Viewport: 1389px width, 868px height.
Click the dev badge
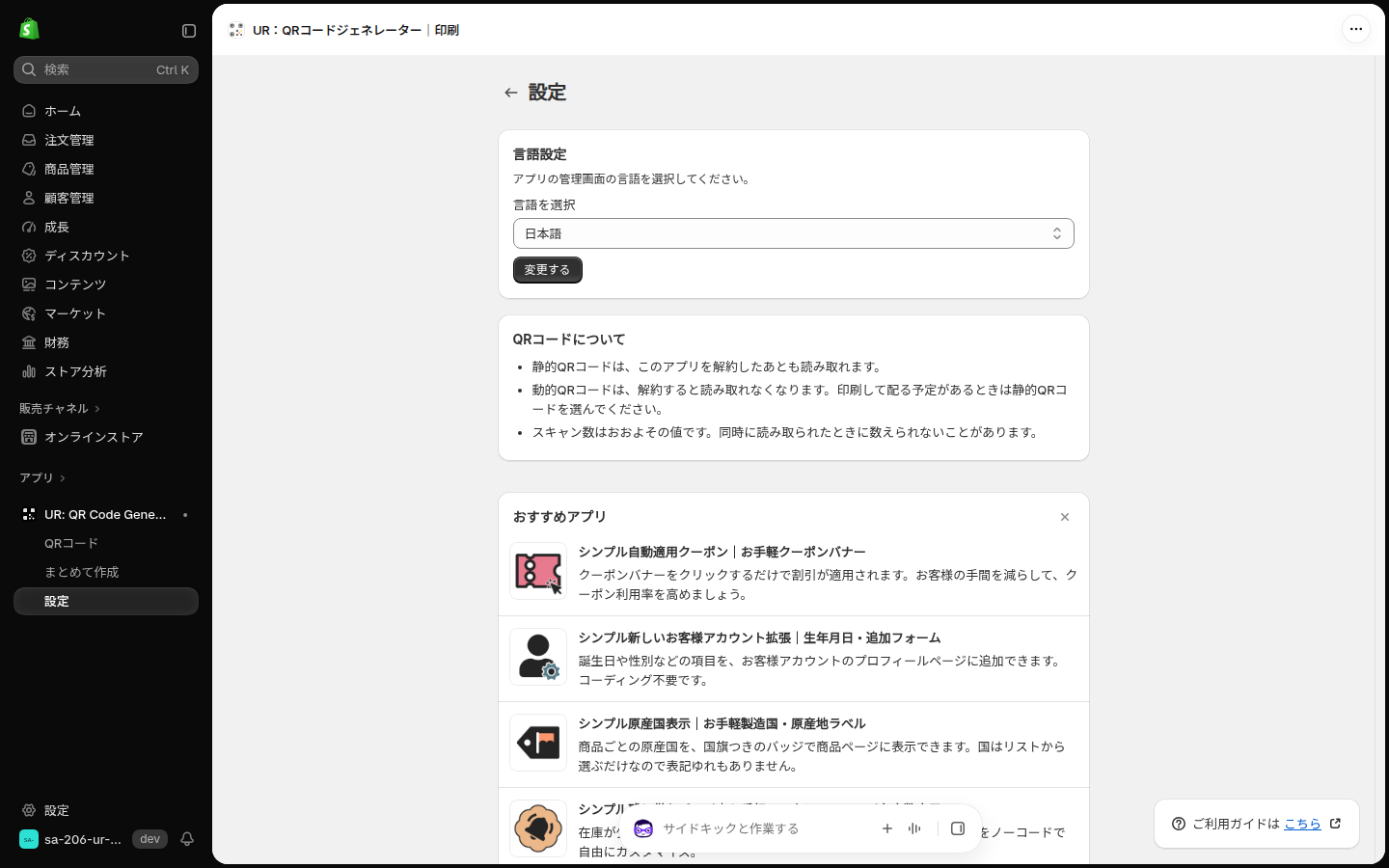150,839
